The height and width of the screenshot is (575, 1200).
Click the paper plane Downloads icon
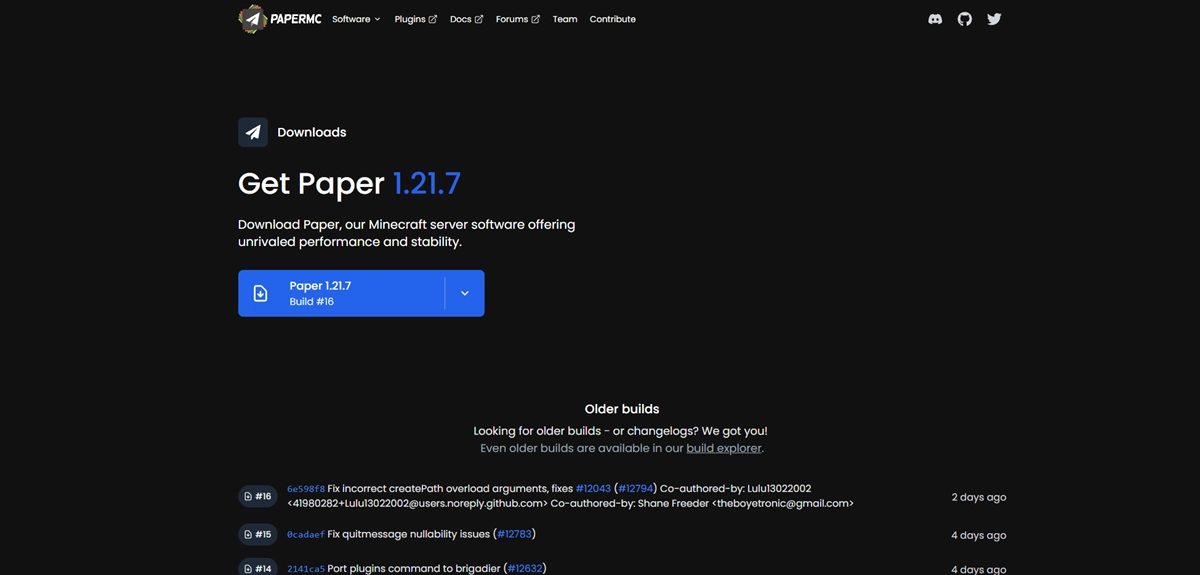[x=253, y=132]
